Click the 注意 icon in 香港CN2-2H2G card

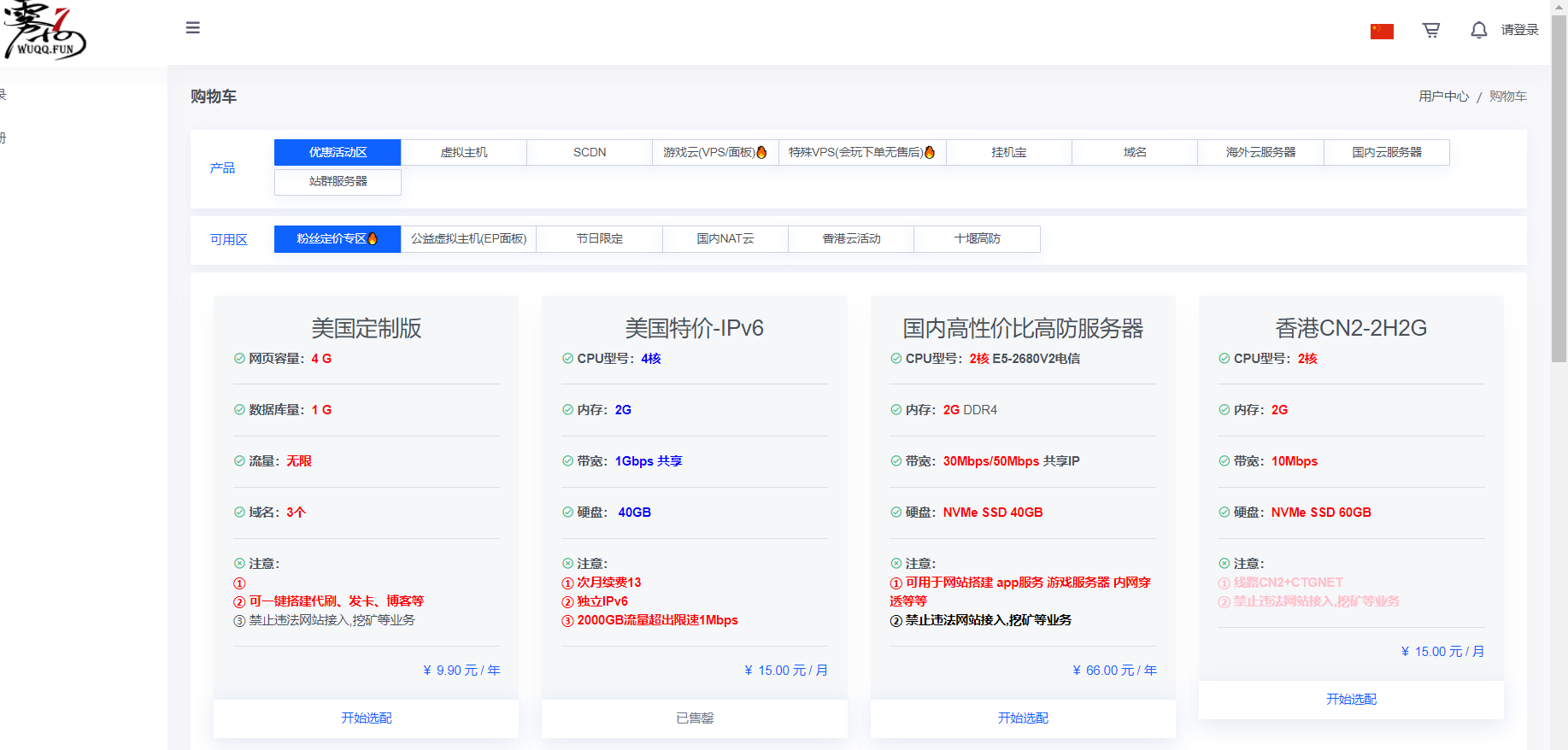(x=1224, y=564)
